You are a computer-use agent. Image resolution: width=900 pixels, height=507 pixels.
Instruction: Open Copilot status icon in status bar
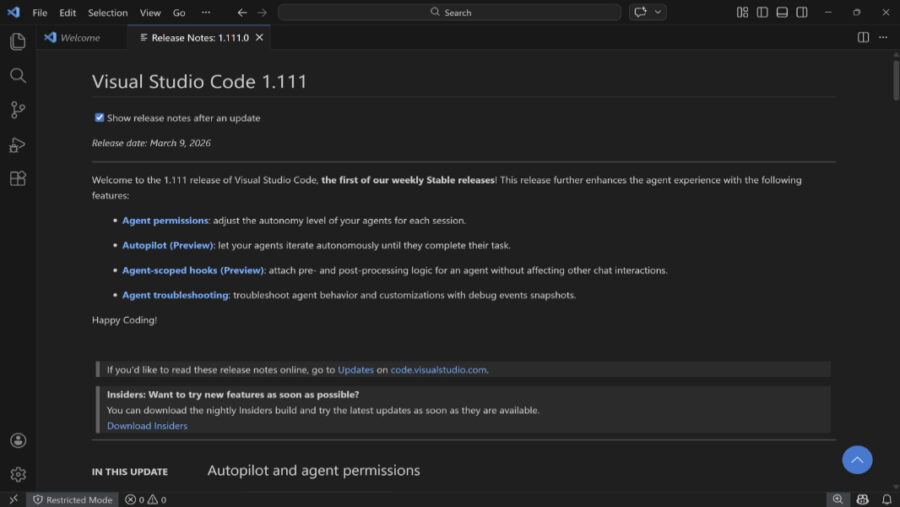862,500
